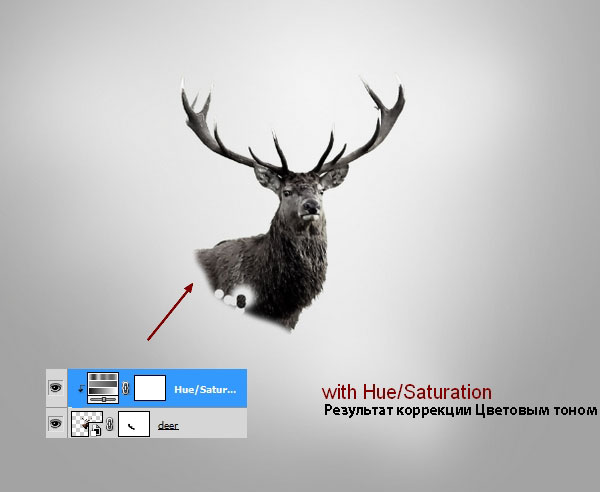Click the deer layer name
Image resolution: width=600 pixels, height=492 pixels.
tap(168, 425)
